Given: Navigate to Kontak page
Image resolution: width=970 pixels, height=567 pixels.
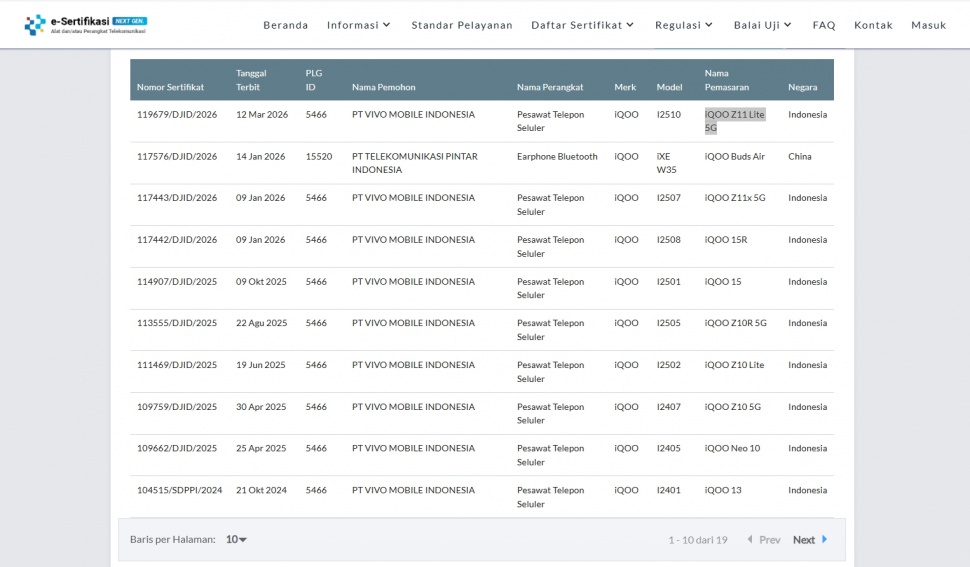Looking at the screenshot, I should coord(873,25).
